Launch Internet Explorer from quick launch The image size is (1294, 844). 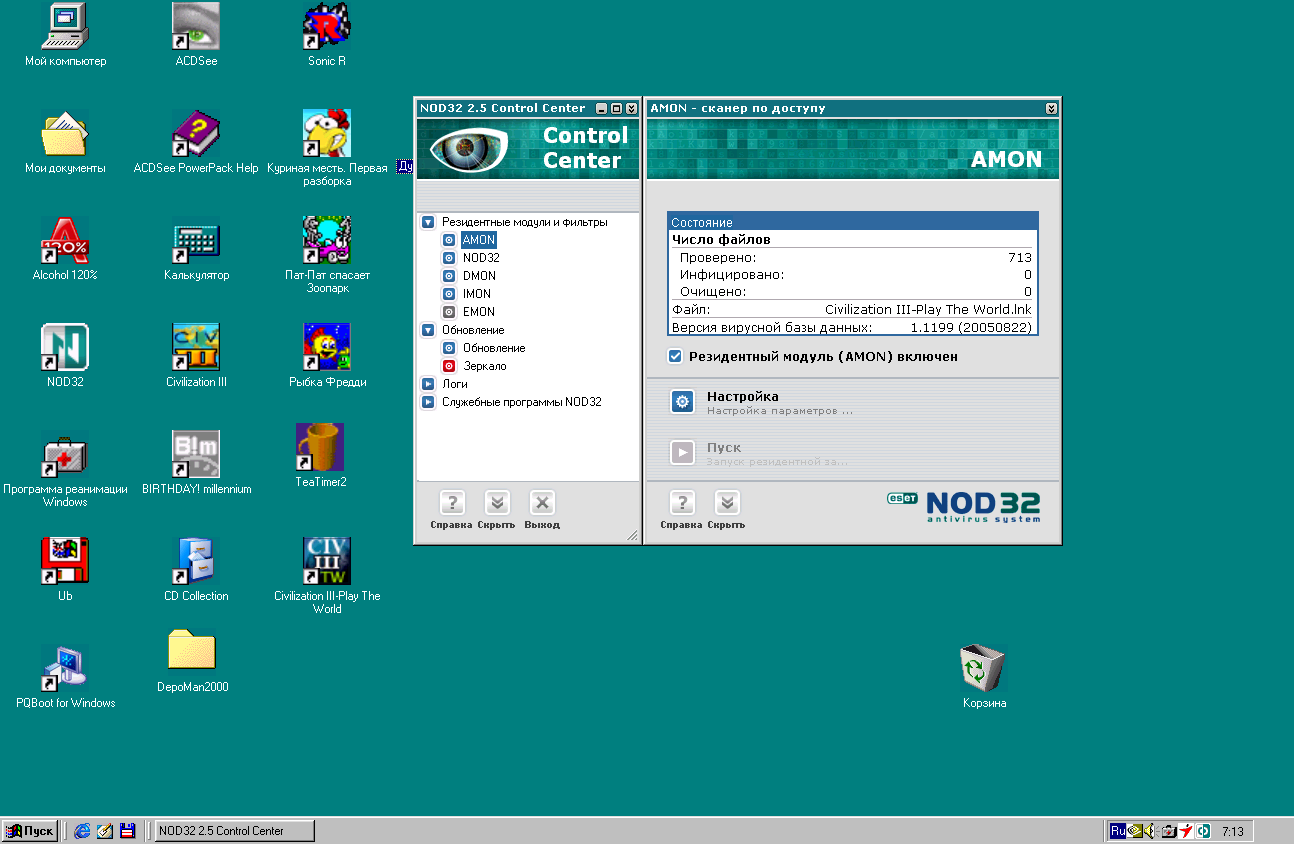click(82, 831)
